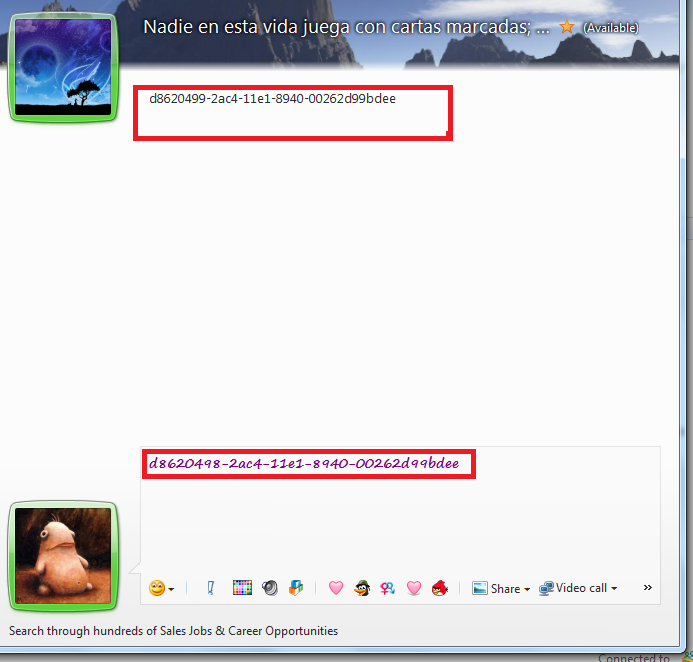Open the Video call dropdown
This screenshot has width=693, height=662.
pyautogui.click(x=578, y=588)
